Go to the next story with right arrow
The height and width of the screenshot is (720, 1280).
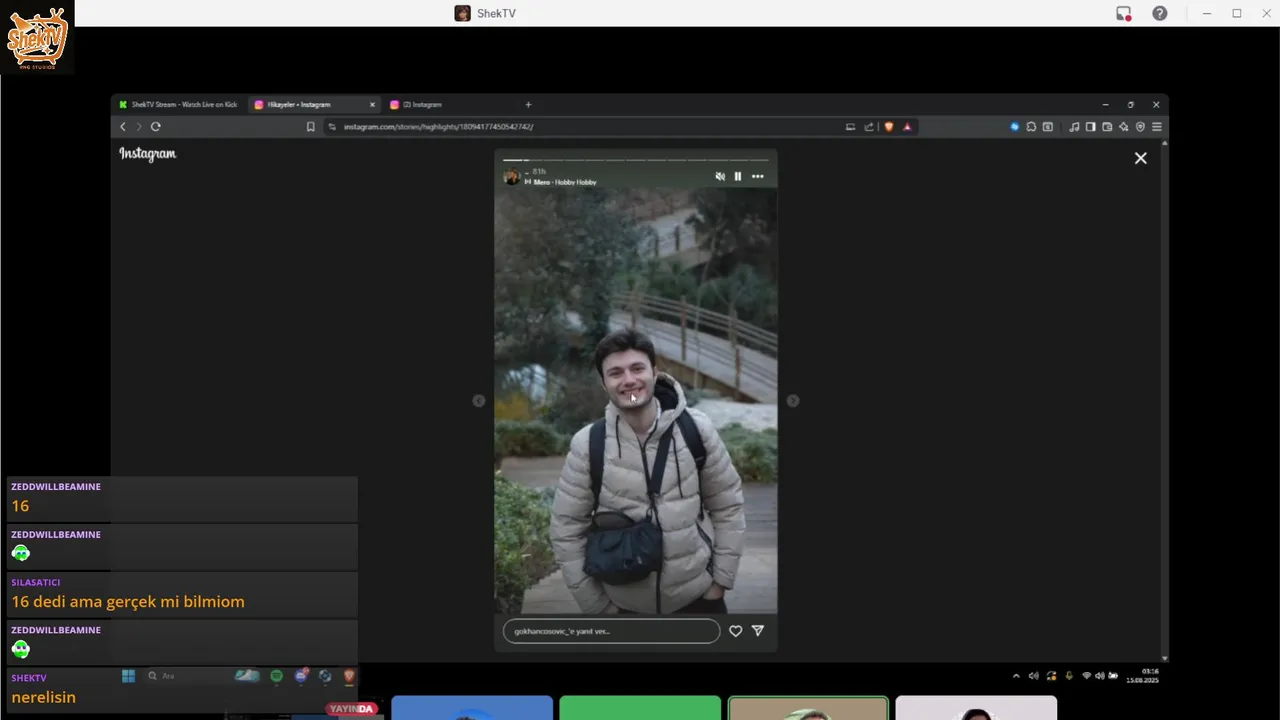pyautogui.click(x=793, y=401)
